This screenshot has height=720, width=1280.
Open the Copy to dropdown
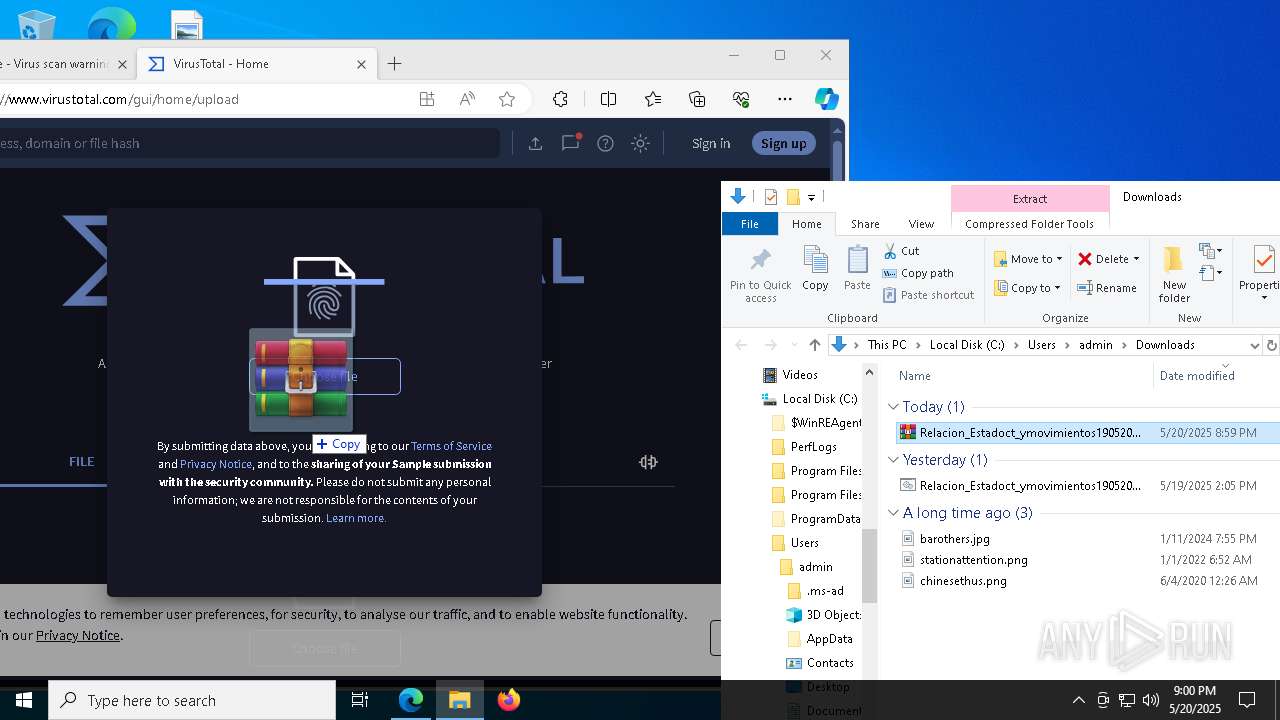coord(1027,288)
